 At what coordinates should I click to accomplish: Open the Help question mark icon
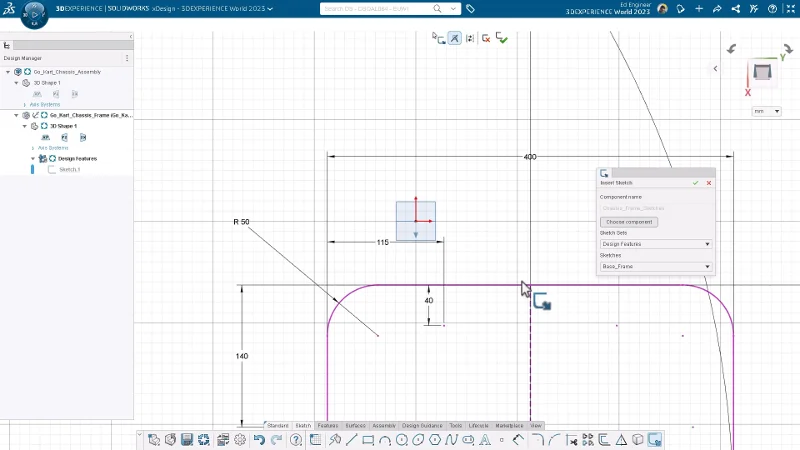[296, 439]
